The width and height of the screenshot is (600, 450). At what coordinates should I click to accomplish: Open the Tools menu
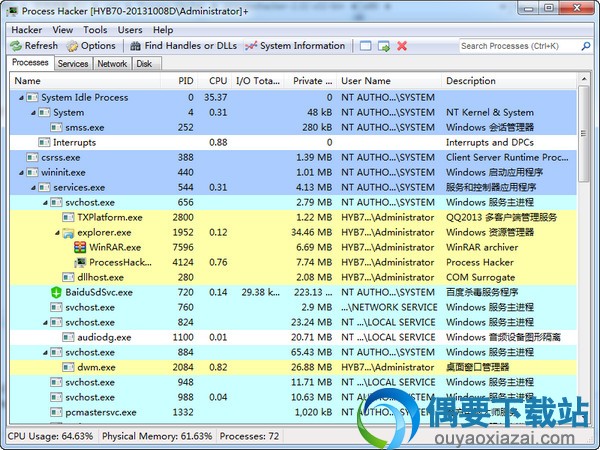(95, 30)
